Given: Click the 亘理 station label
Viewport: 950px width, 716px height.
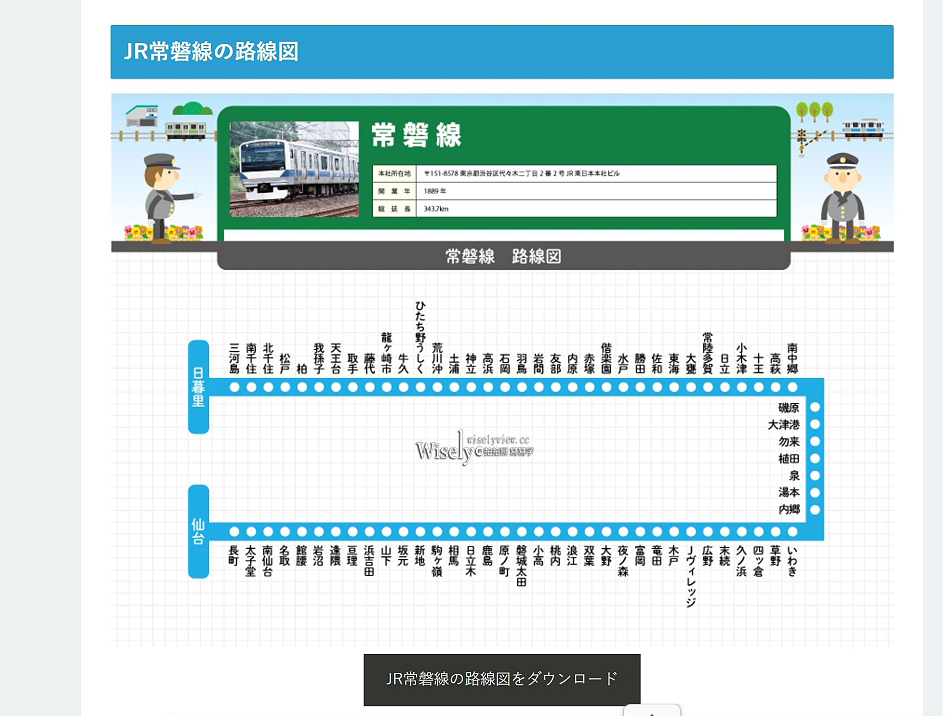Looking at the screenshot, I should pyautogui.click(x=353, y=555).
